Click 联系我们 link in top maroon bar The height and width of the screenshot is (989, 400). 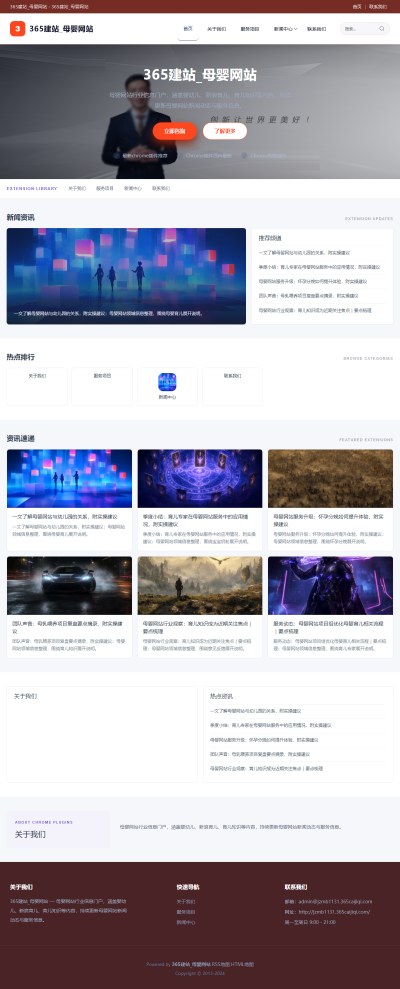pyautogui.click(x=378, y=6)
